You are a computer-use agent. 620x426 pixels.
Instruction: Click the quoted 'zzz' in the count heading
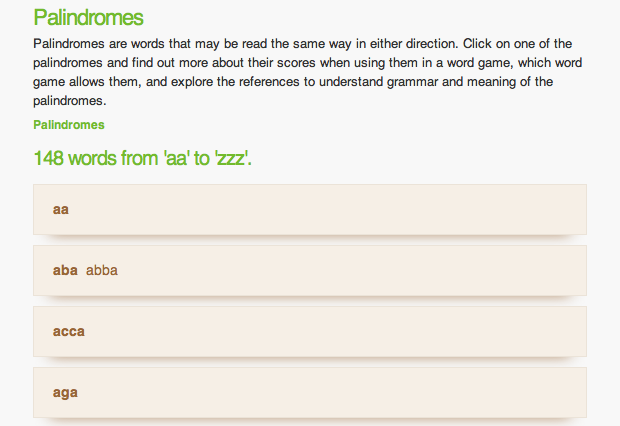[232, 158]
